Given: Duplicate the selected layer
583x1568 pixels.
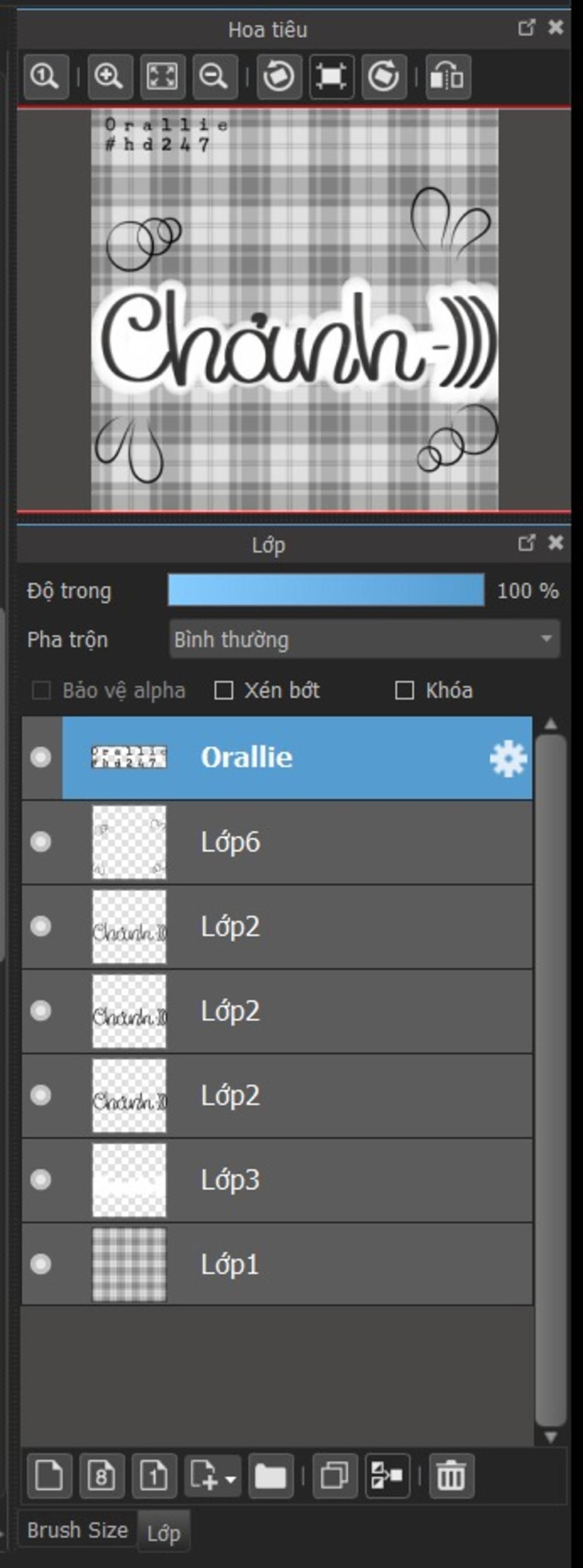Looking at the screenshot, I should coord(335,1476).
